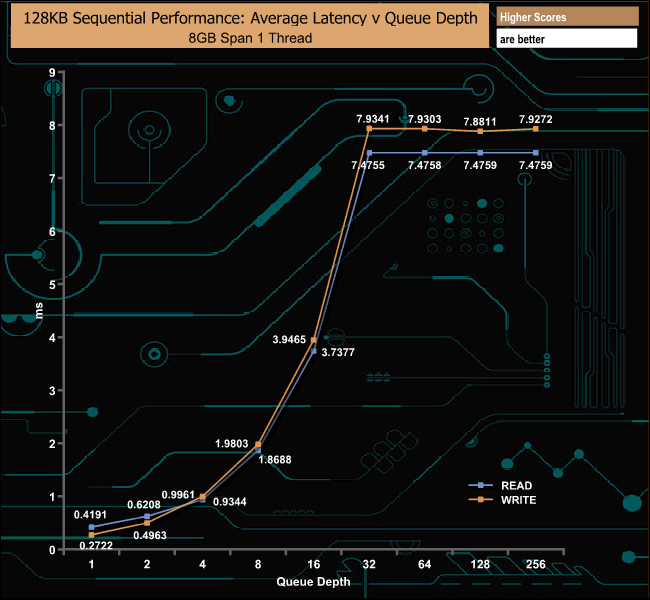This screenshot has height=600, width=650.
Task: Click the chart title banner
Action: pos(250,26)
